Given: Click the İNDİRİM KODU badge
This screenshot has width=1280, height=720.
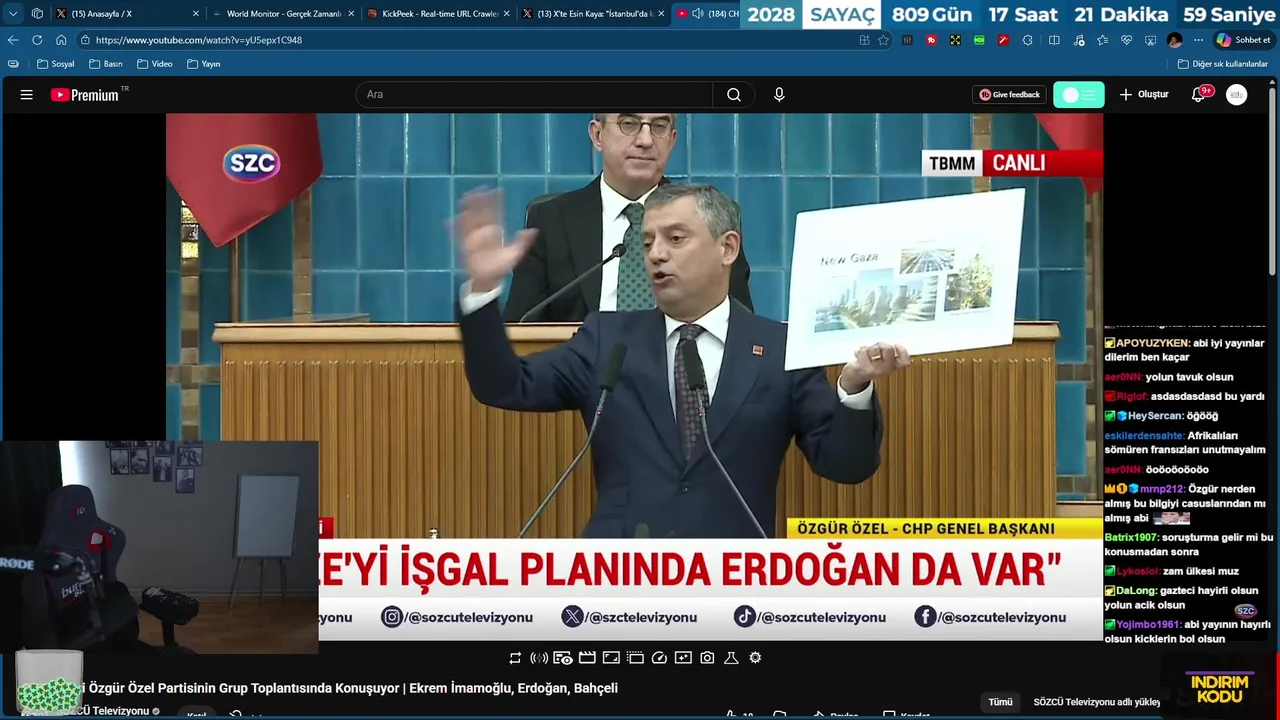Looking at the screenshot, I should (x=1220, y=688).
